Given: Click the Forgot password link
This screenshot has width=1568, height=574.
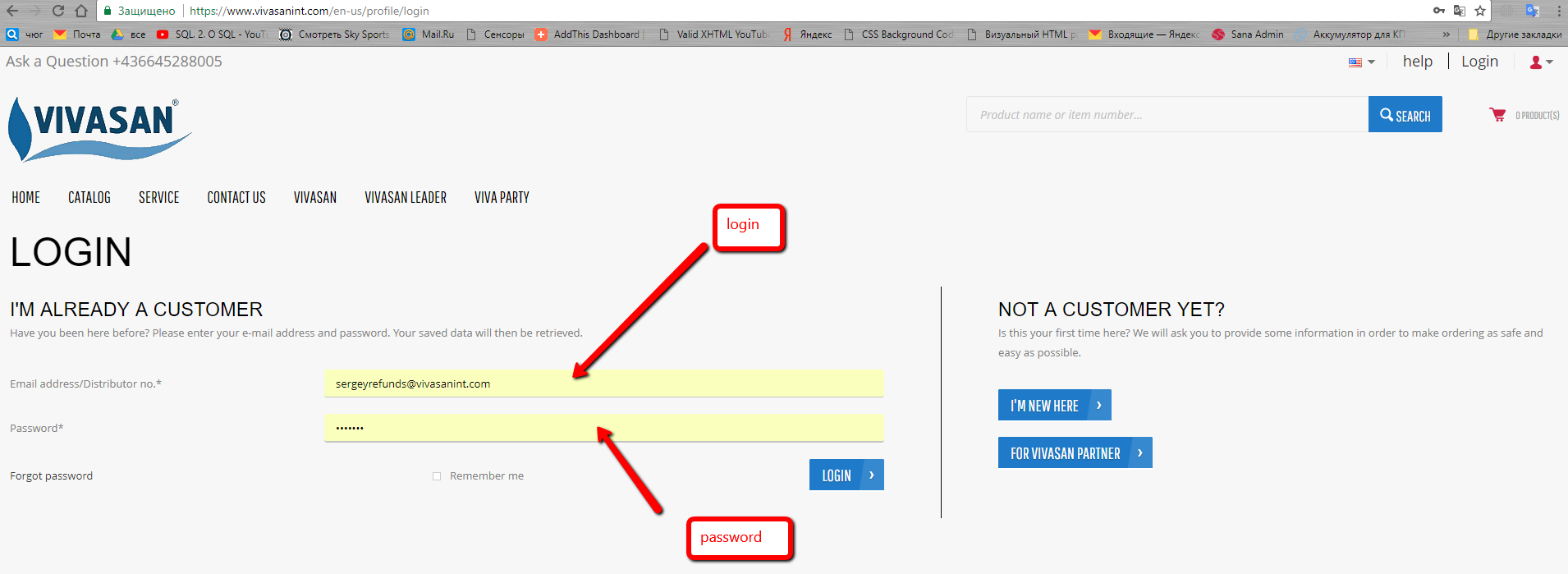Looking at the screenshot, I should pyautogui.click(x=51, y=475).
